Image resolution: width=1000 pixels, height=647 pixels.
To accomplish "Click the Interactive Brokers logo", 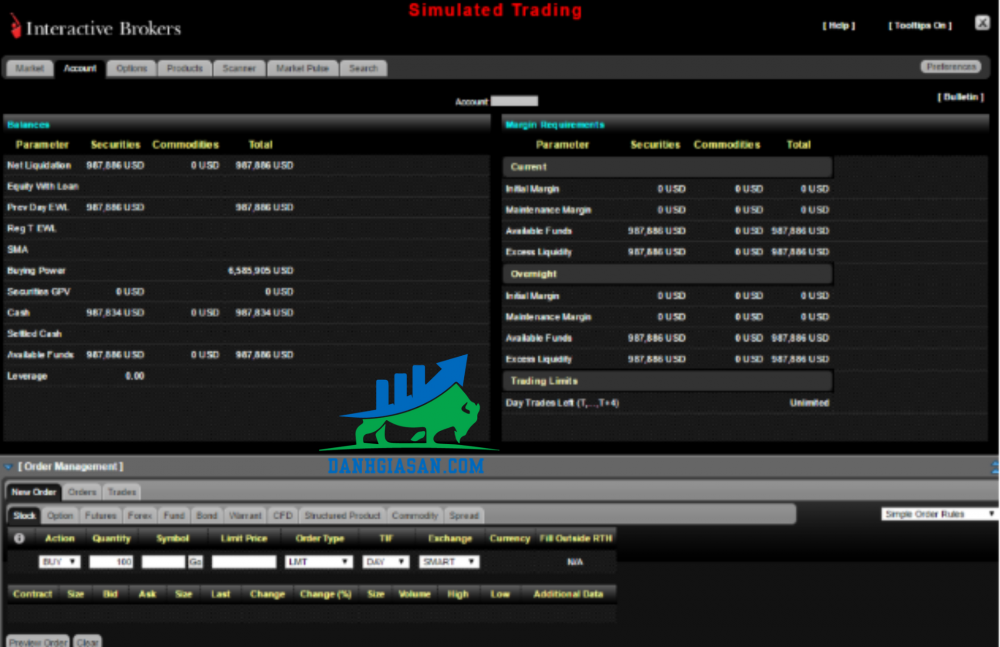I will tap(95, 27).
